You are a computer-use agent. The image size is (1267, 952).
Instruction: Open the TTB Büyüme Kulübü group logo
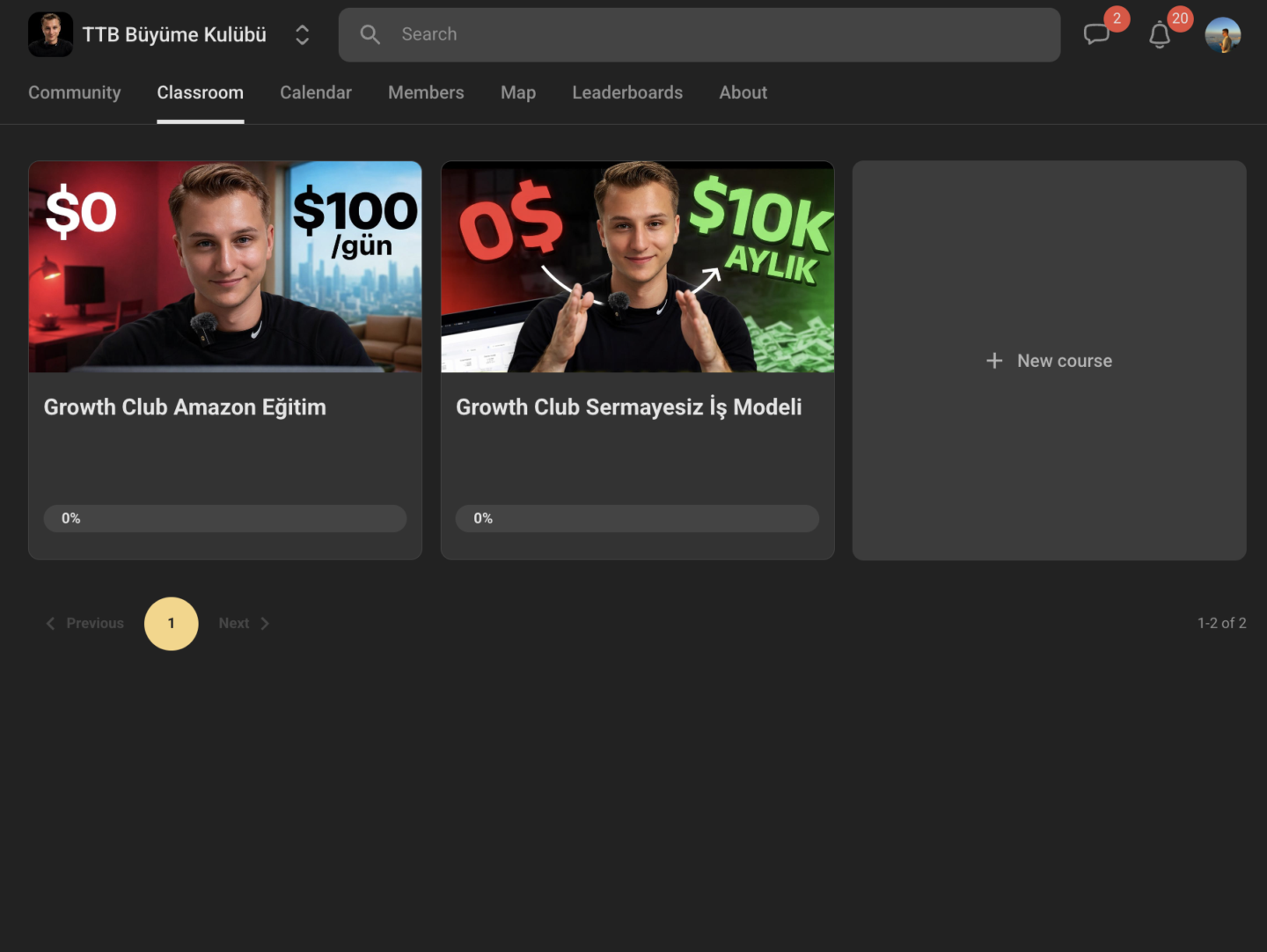(x=50, y=34)
